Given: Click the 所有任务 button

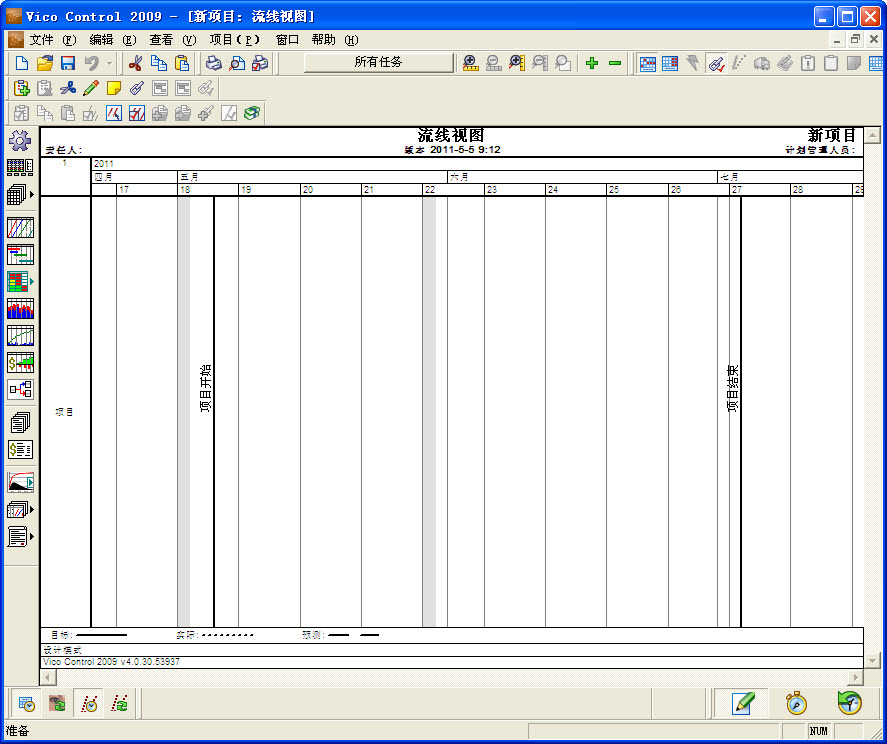Looking at the screenshot, I should [378, 63].
